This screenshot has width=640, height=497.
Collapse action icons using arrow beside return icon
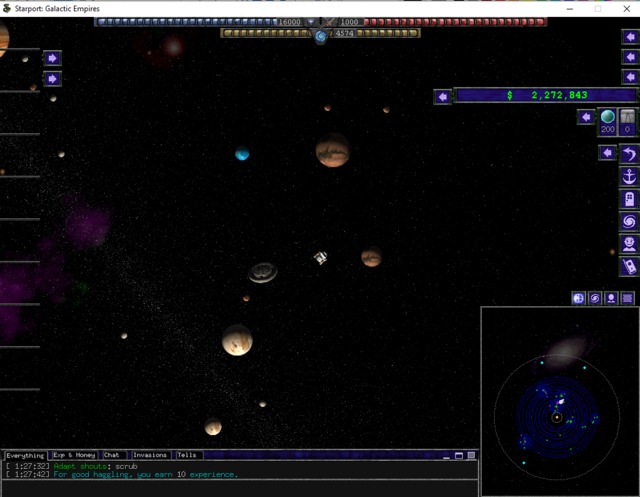tap(608, 153)
